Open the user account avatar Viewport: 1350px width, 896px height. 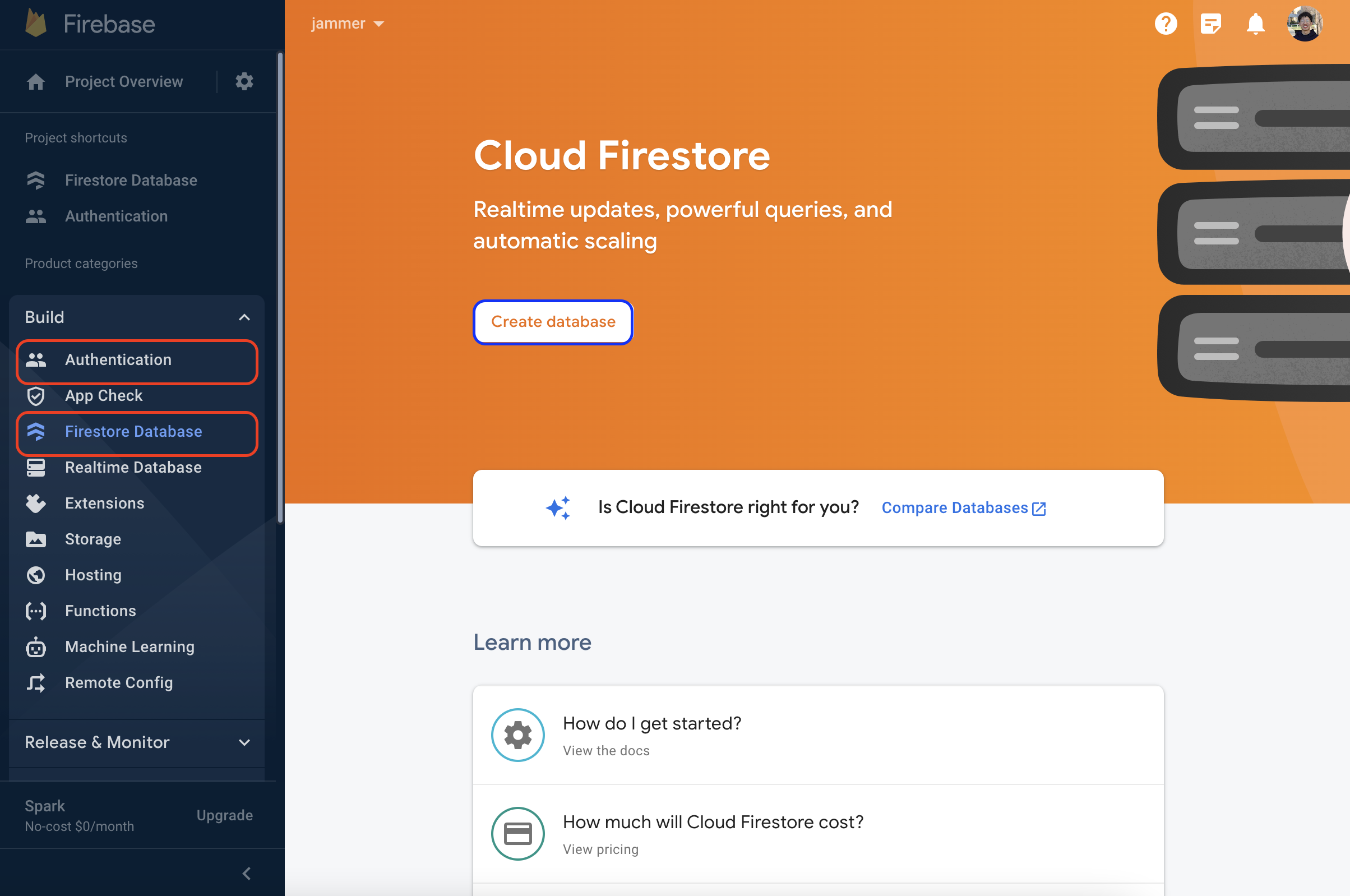coord(1304,24)
